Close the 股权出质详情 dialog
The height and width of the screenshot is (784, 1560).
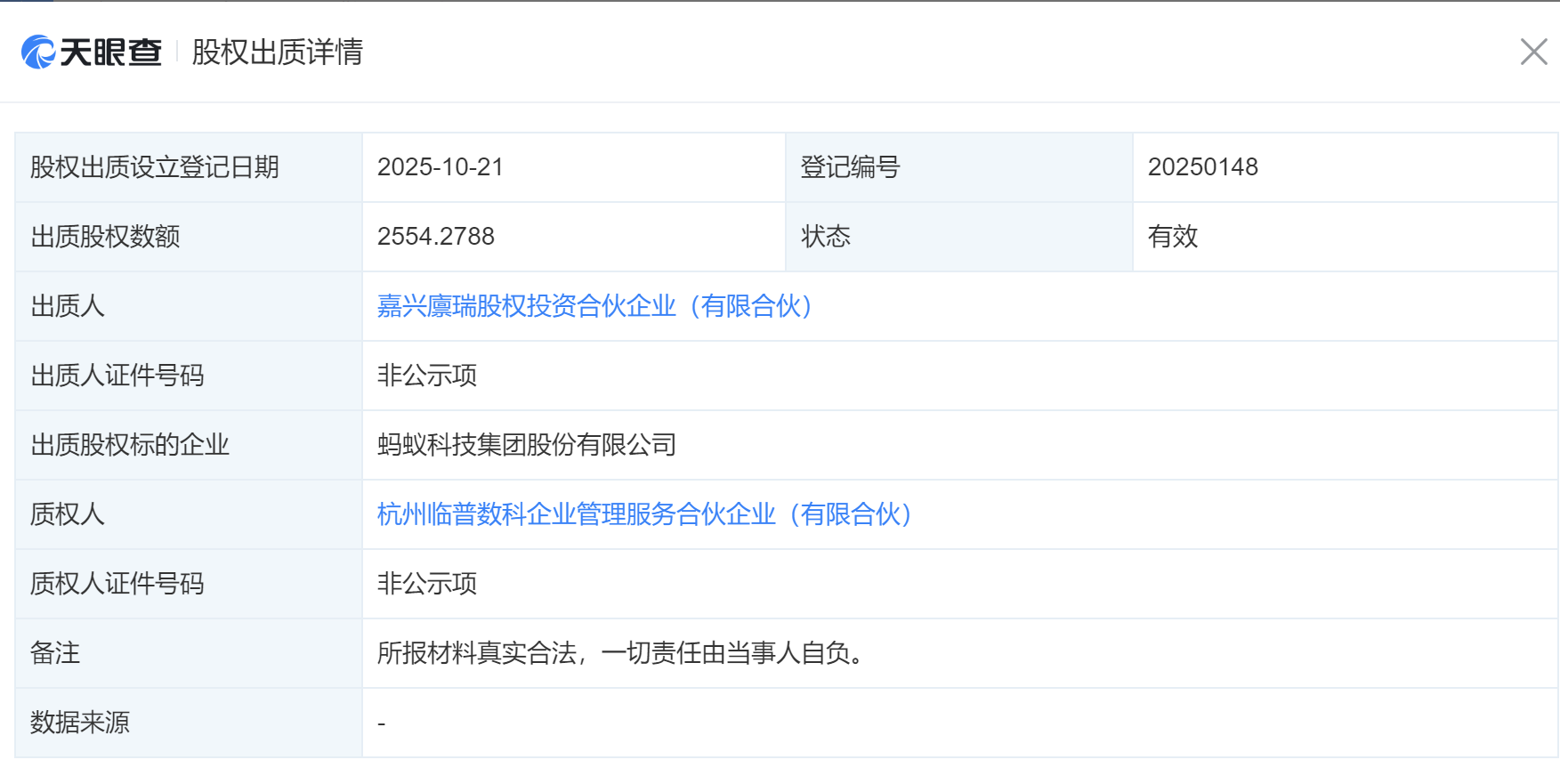point(1533,52)
